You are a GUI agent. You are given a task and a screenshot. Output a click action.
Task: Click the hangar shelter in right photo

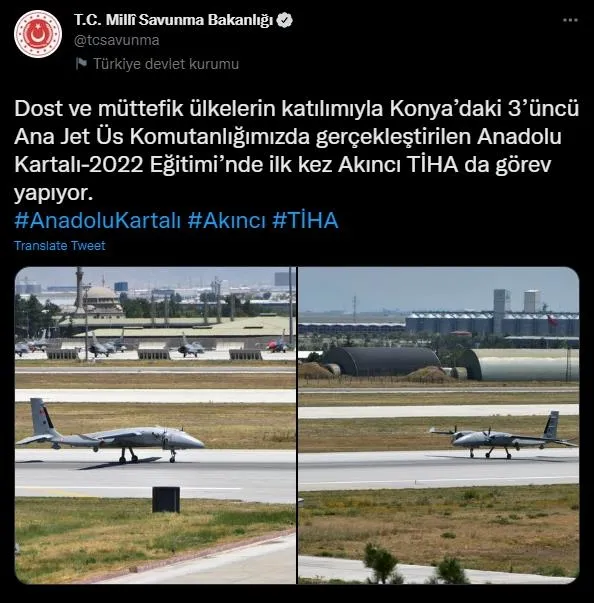pyautogui.click(x=381, y=361)
